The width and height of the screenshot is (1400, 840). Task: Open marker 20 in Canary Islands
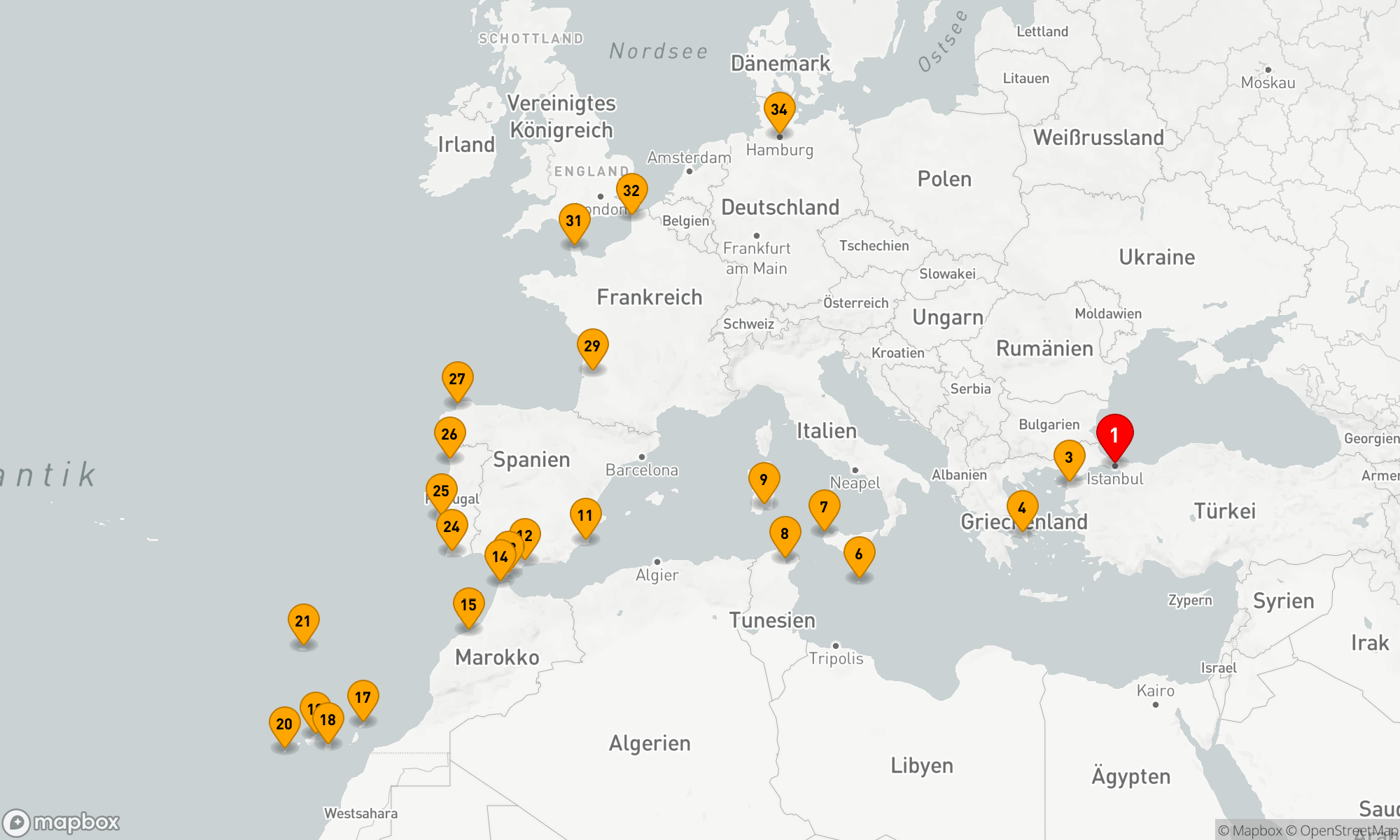point(284,724)
